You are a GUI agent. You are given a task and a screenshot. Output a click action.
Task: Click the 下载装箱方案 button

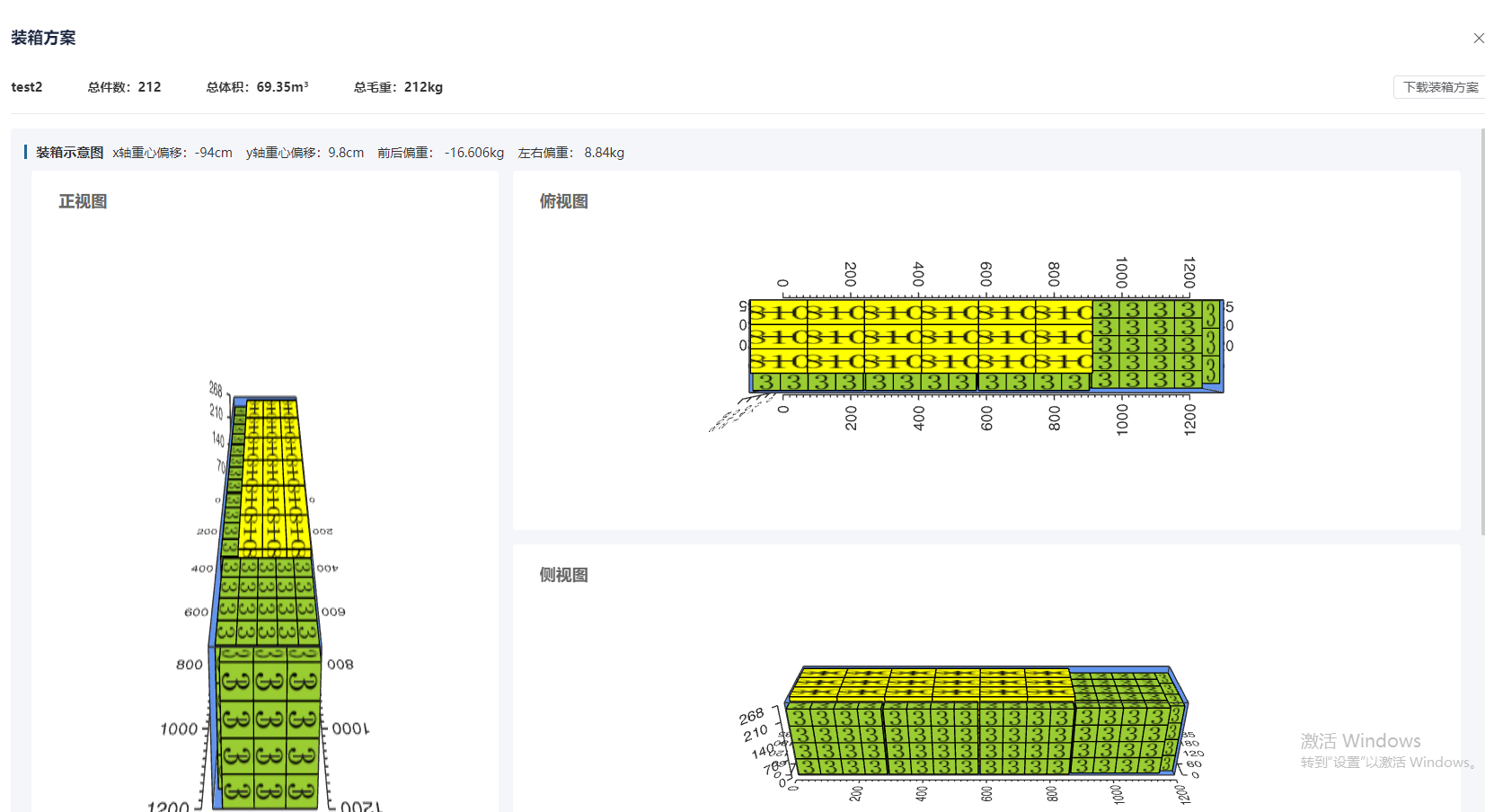1440,87
